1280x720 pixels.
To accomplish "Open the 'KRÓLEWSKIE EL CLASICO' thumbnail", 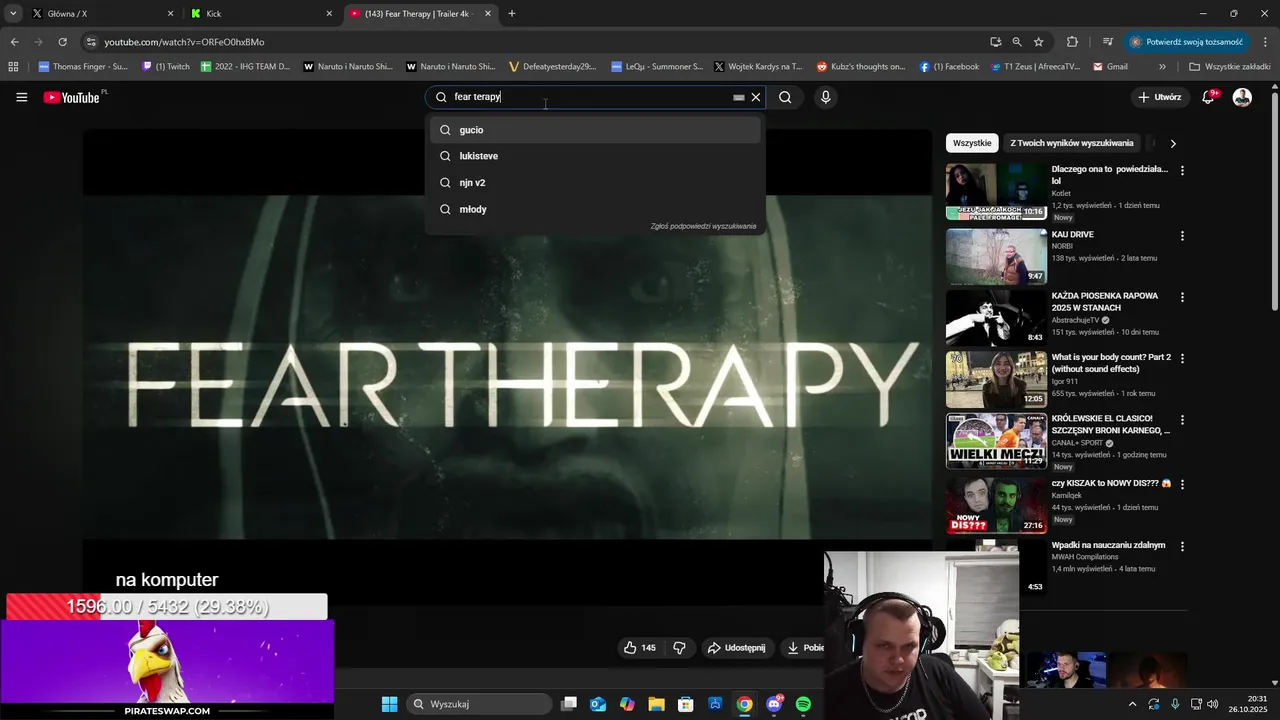I will (996, 441).
